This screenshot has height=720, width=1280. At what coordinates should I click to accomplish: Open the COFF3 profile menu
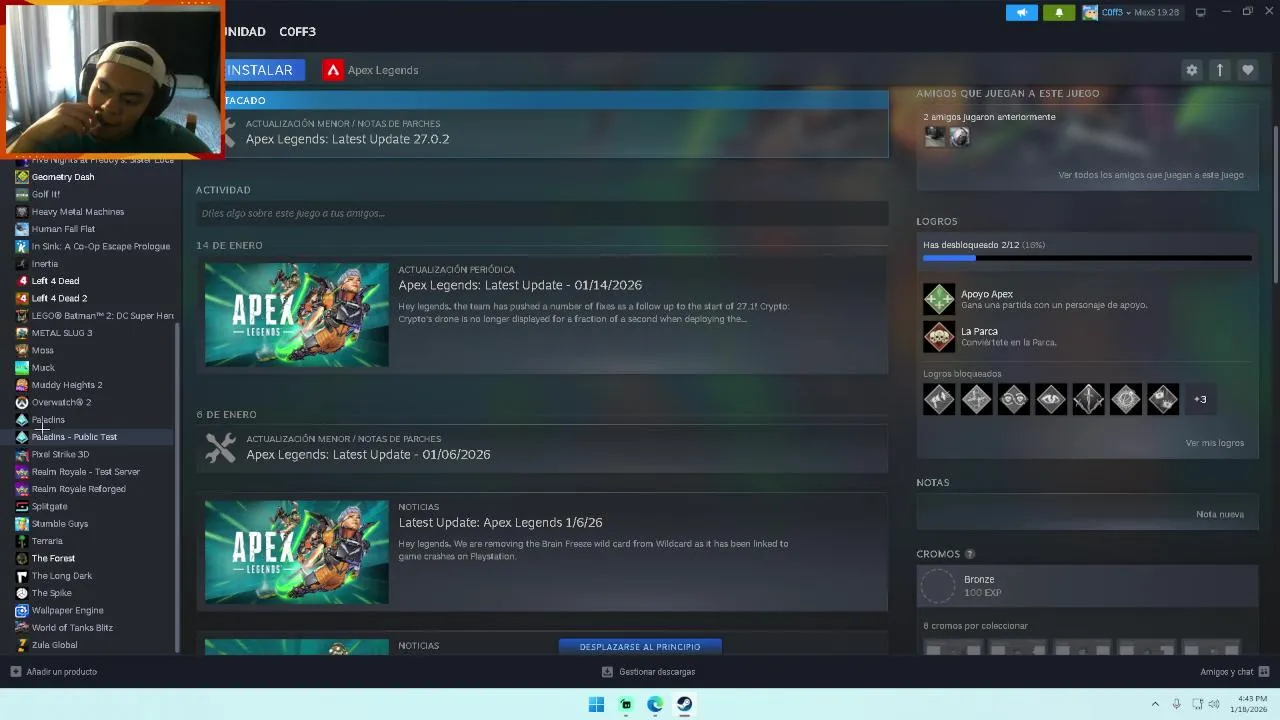297,32
